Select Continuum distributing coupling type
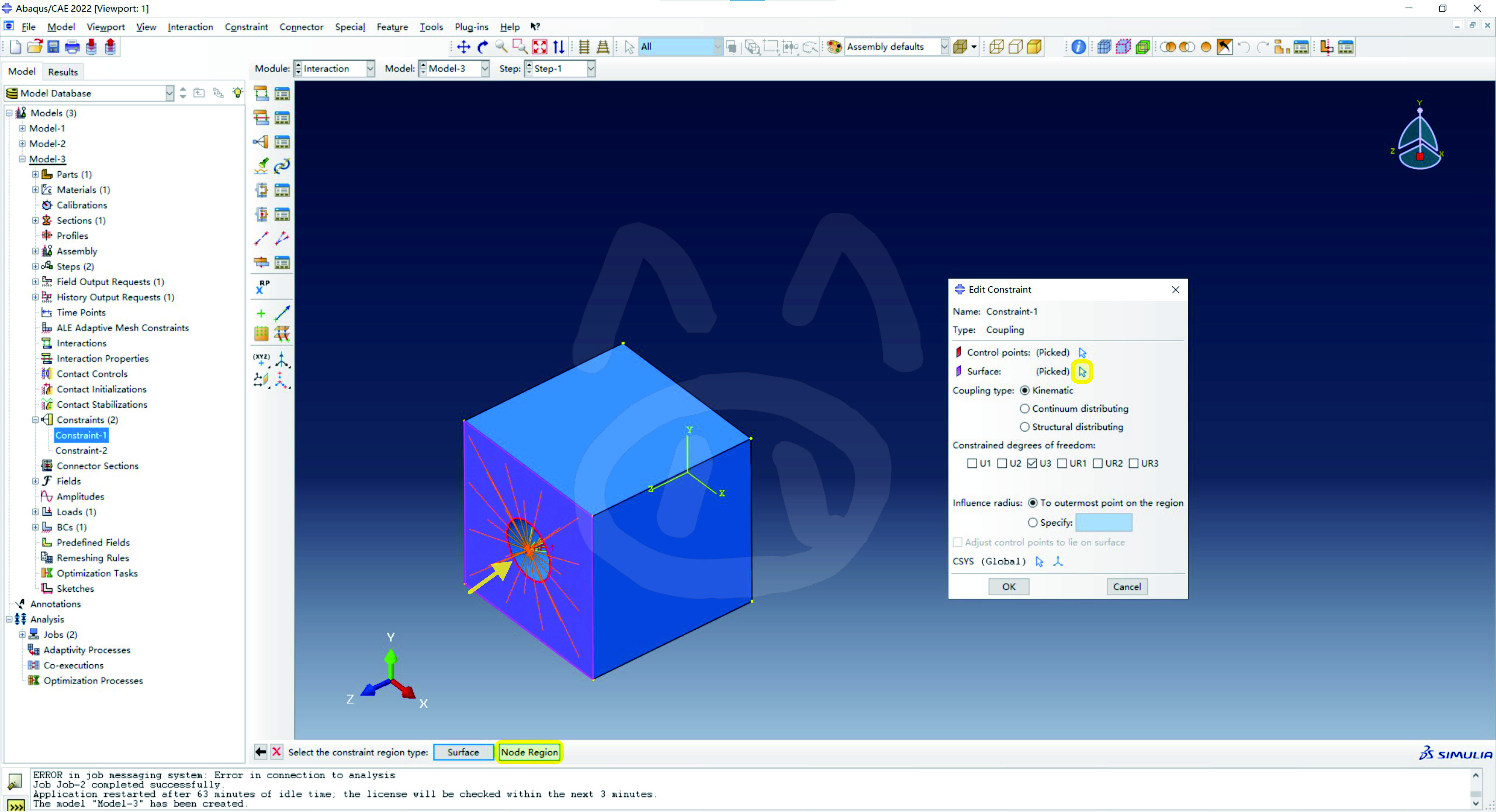 point(1025,409)
